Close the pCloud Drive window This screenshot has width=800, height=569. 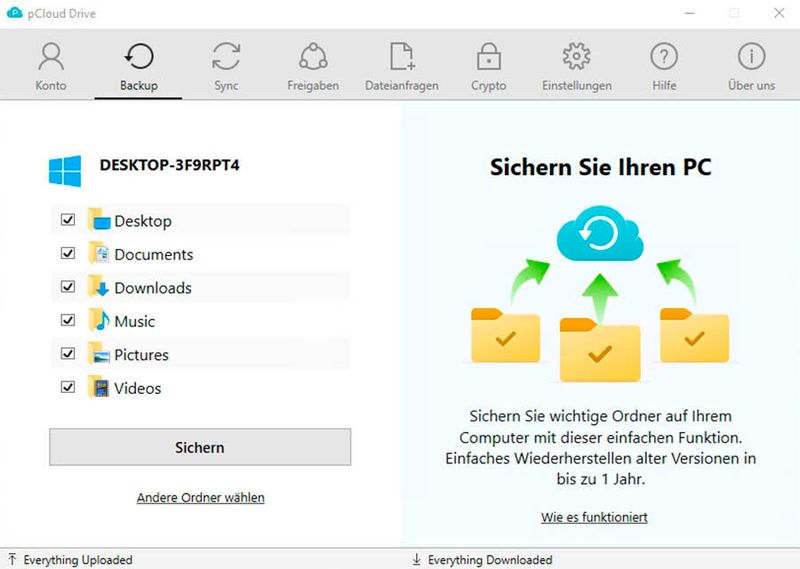click(x=779, y=13)
